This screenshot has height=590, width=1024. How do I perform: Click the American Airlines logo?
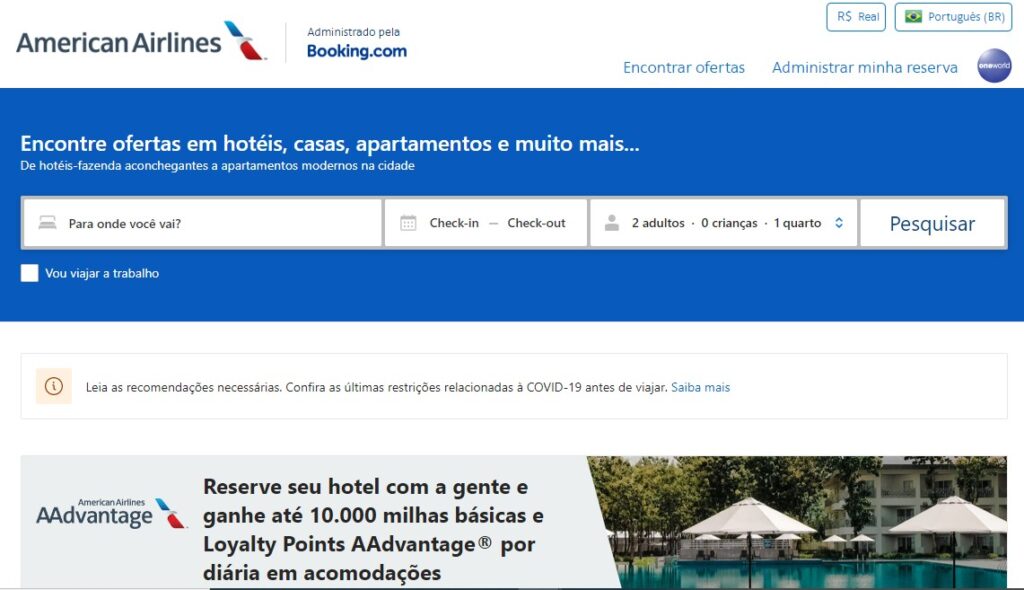(x=140, y=41)
